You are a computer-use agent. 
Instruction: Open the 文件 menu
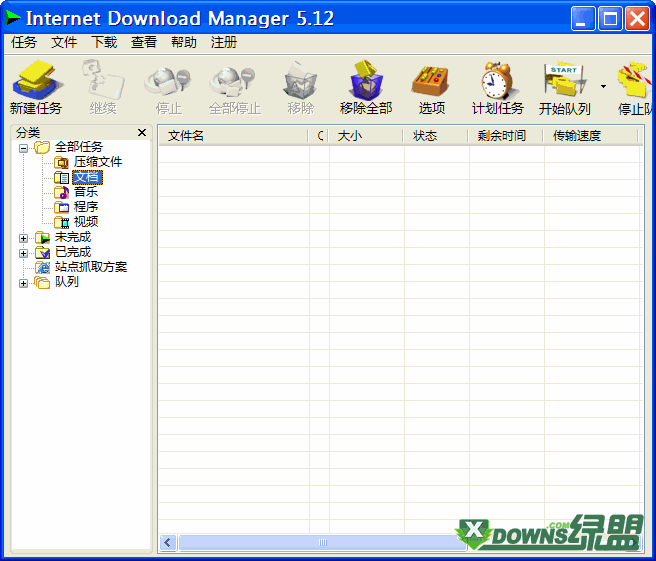coord(64,42)
